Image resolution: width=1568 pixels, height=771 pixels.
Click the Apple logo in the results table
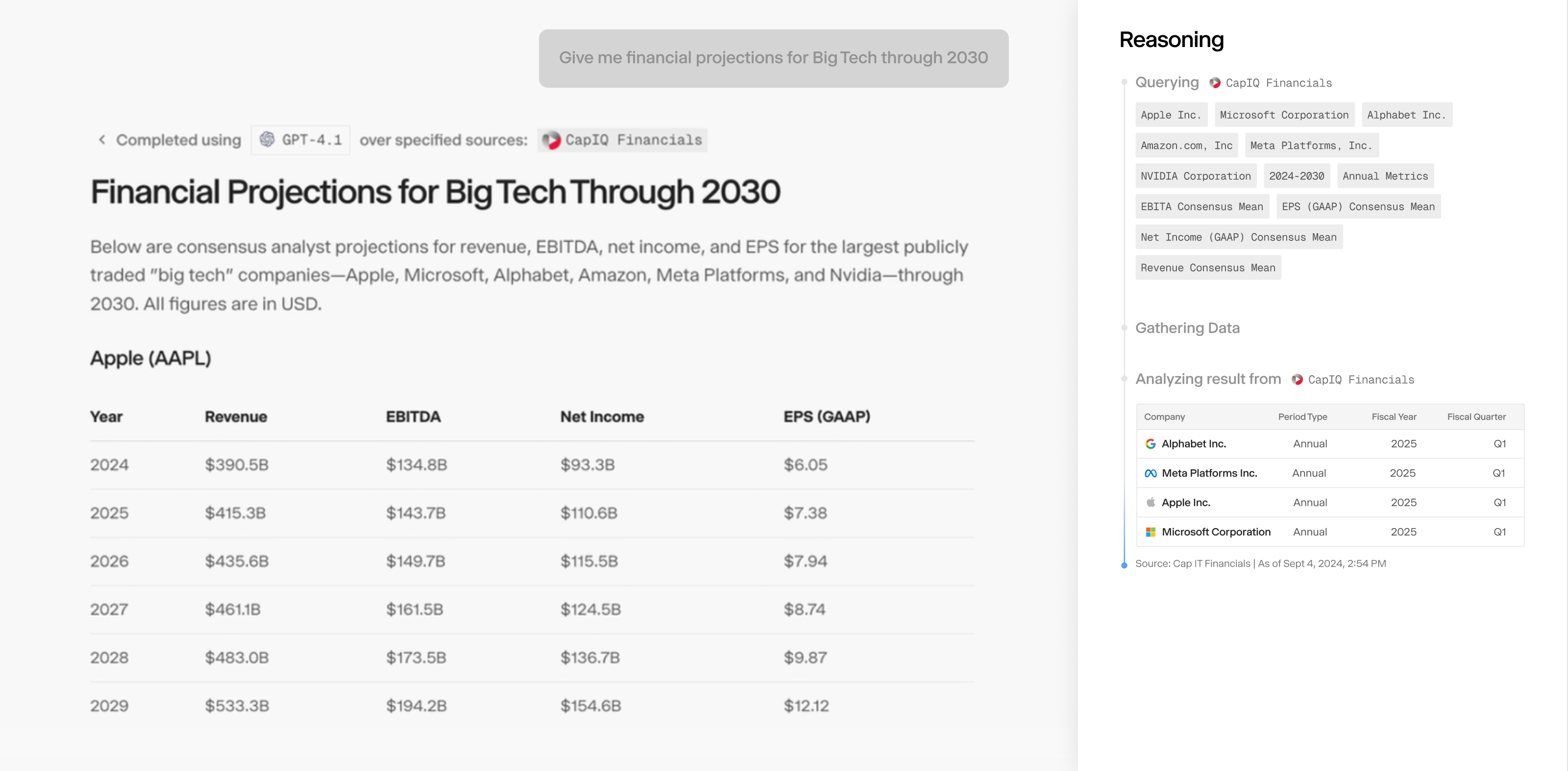[x=1151, y=502]
